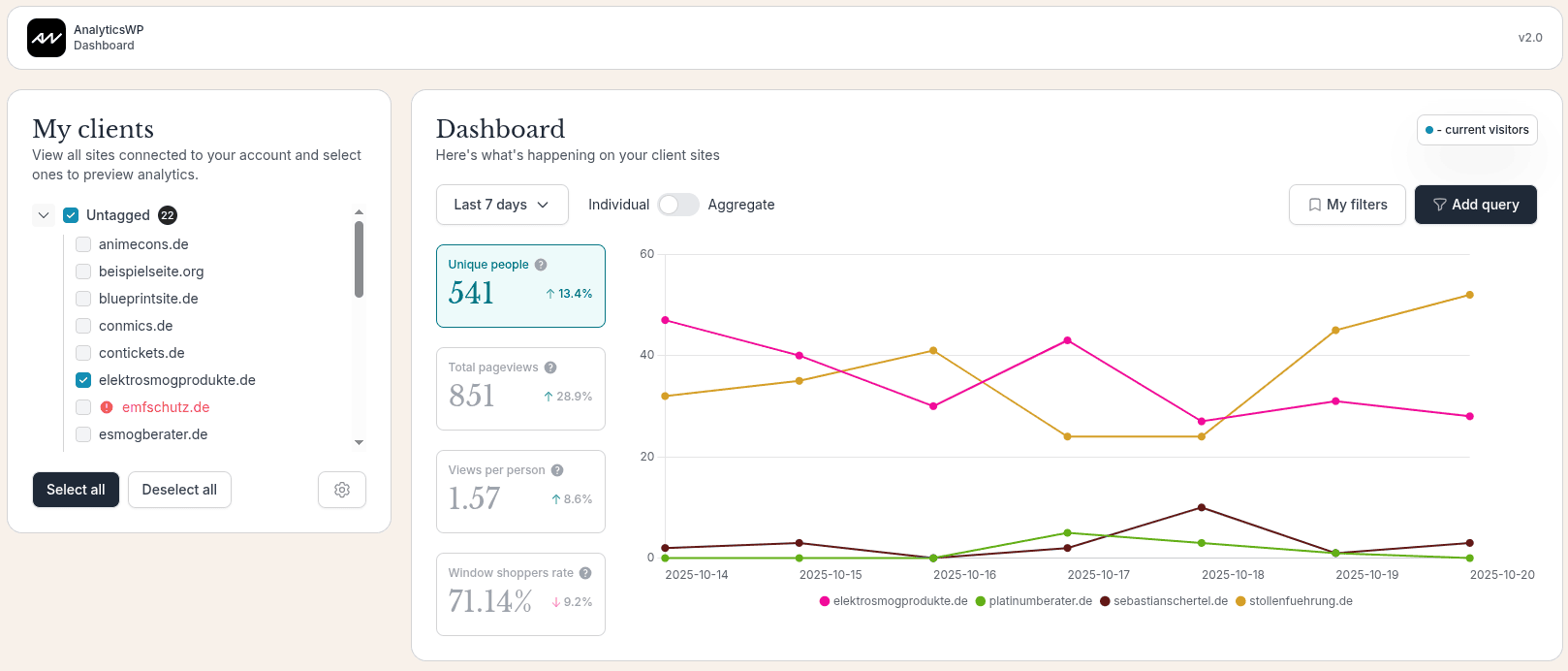1568x671 pixels.
Task: Click the Add query button
Action: tap(1475, 205)
